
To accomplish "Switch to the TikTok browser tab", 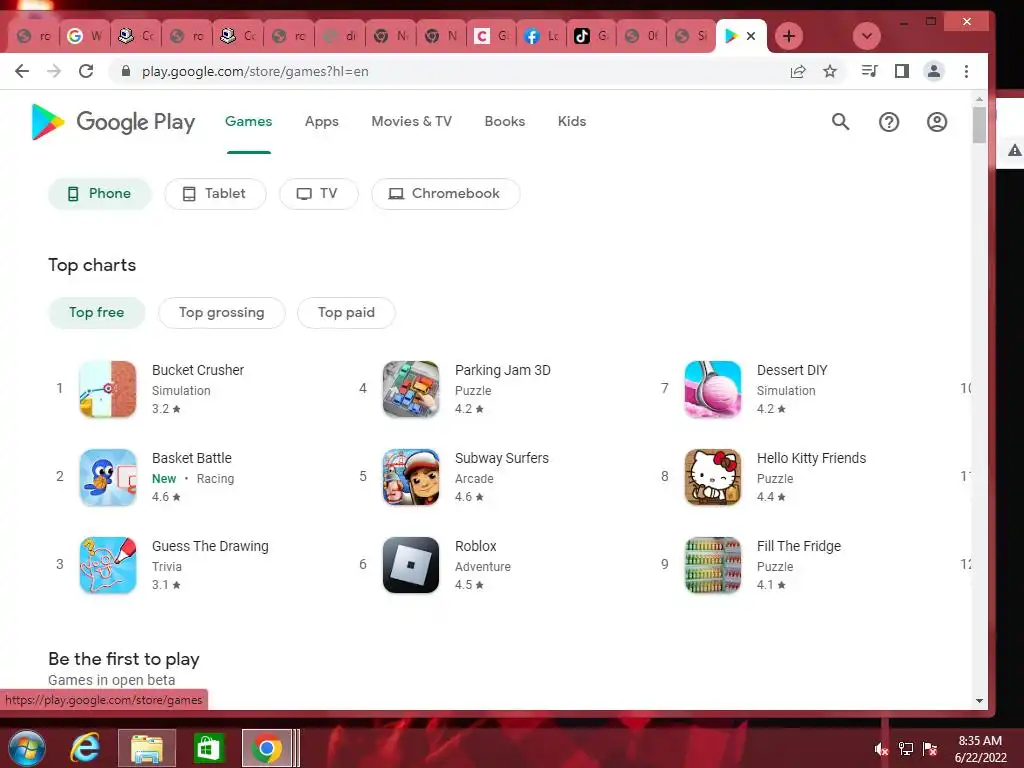I will [x=592, y=36].
